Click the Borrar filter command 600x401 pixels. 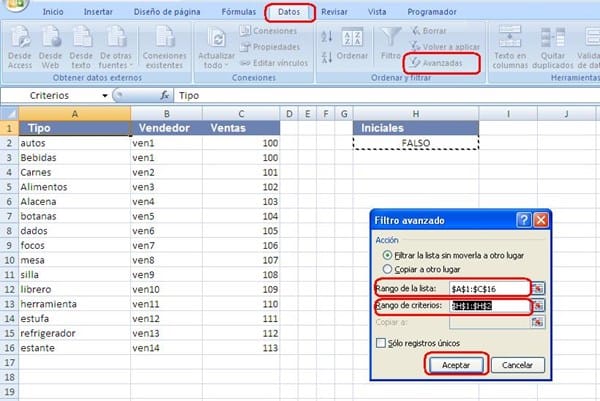pyautogui.click(x=429, y=31)
